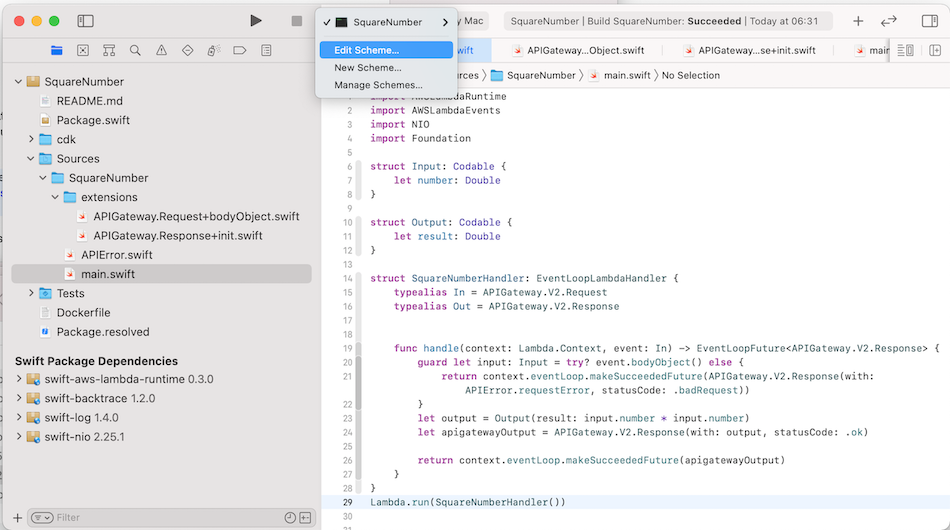This screenshot has height=530, width=950.
Task: Choose New Scheme... from the menu
Action: point(386,67)
